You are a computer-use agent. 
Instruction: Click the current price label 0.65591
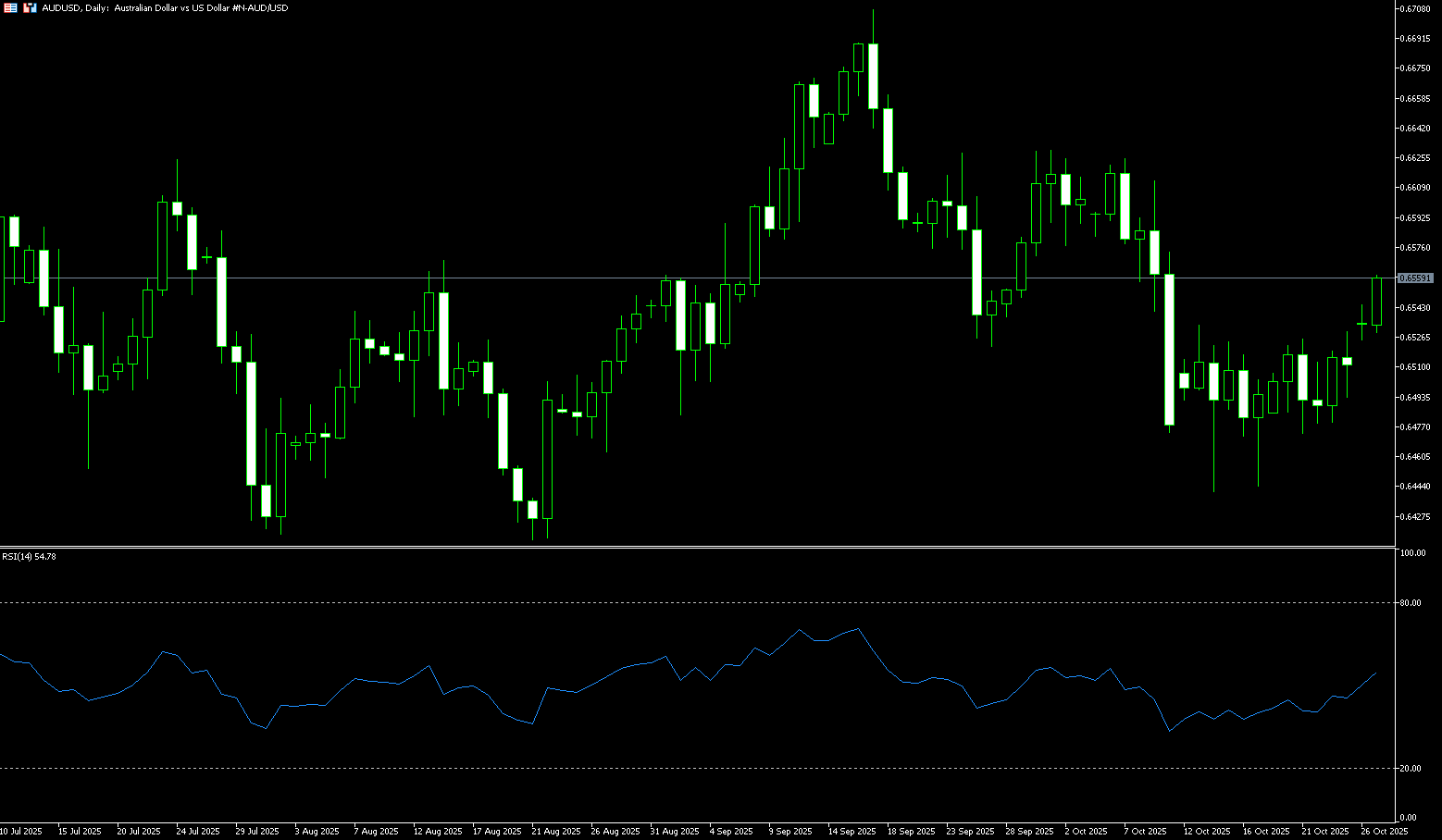click(x=1415, y=278)
